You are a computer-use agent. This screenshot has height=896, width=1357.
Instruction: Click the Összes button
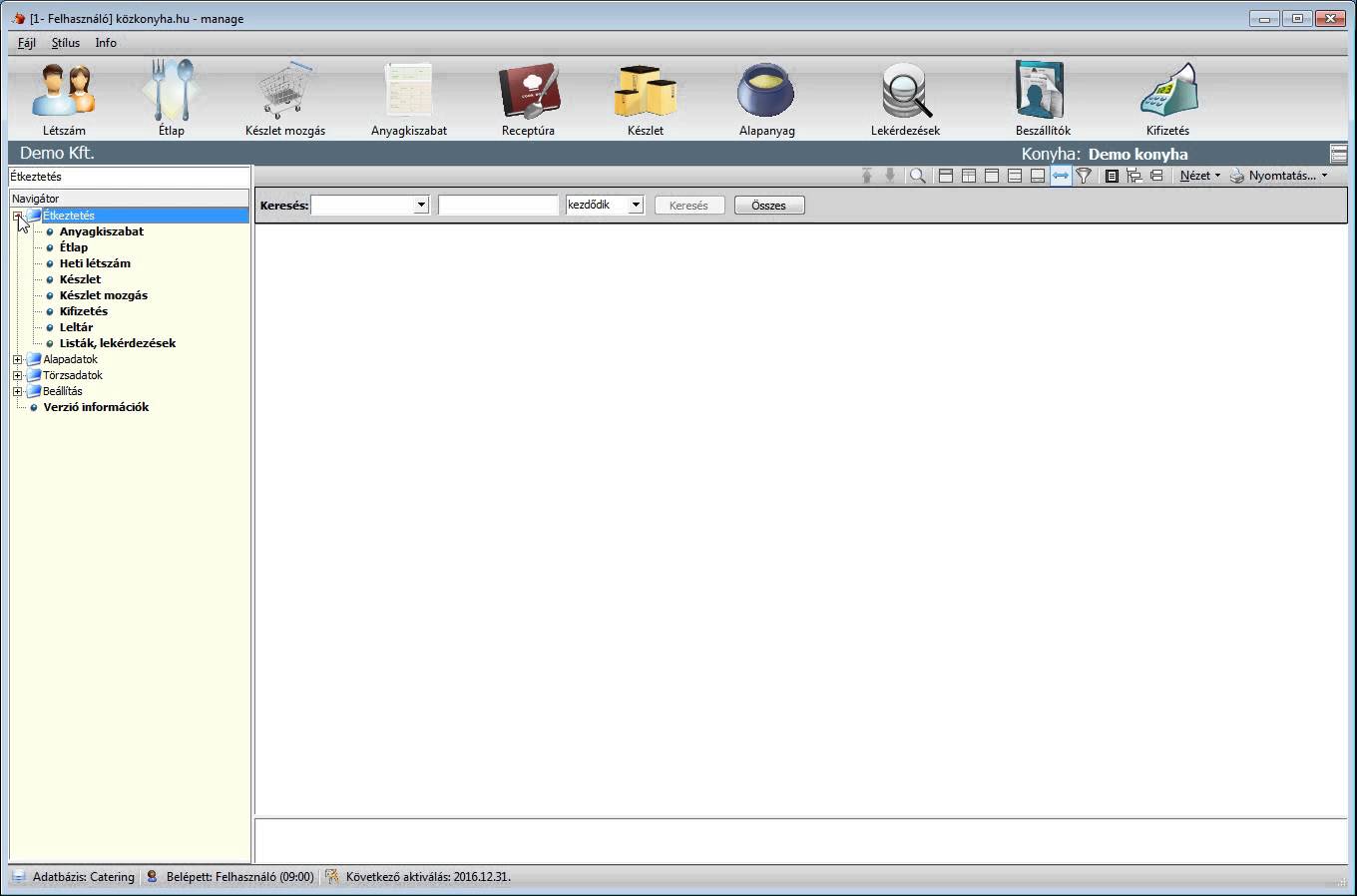[x=768, y=206]
